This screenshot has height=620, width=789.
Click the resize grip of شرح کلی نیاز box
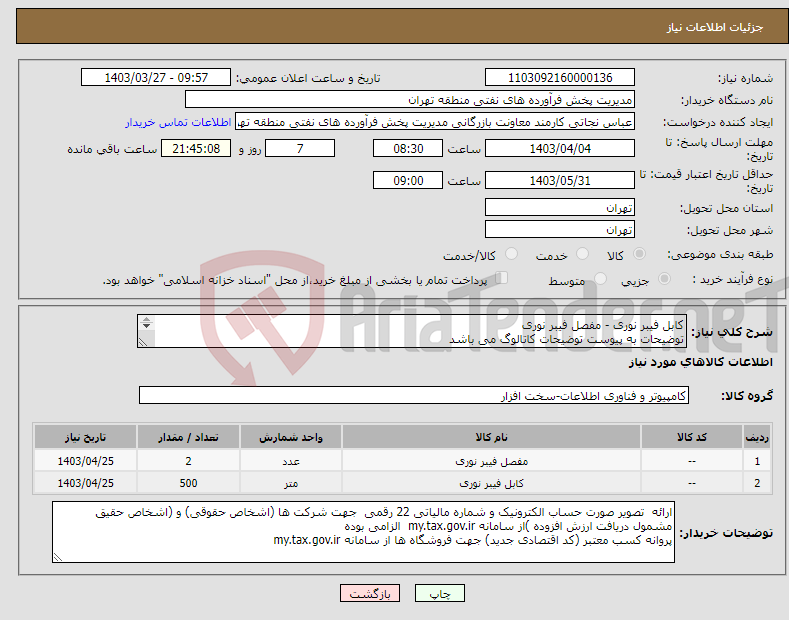click(143, 342)
